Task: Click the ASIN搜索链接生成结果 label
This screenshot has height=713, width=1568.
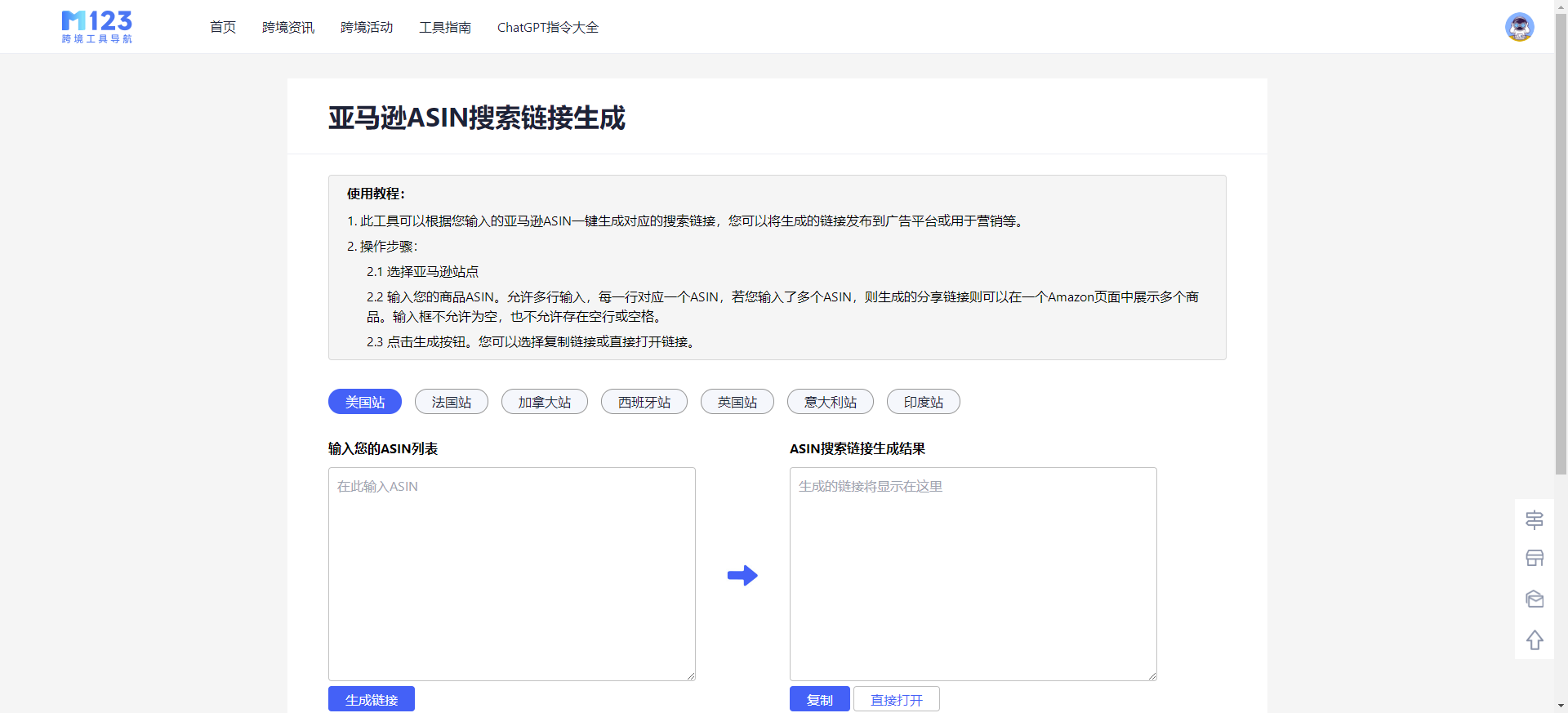Action: pos(857,448)
